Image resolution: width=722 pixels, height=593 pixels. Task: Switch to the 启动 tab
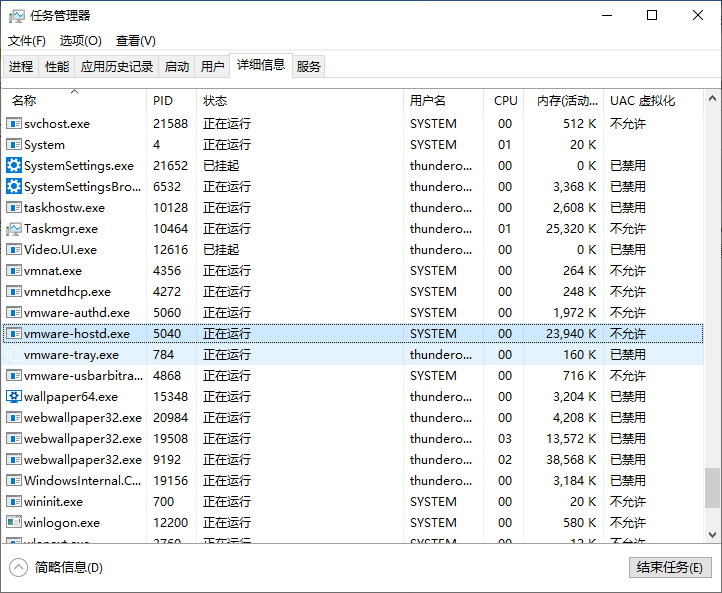pyautogui.click(x=177, y=67)
